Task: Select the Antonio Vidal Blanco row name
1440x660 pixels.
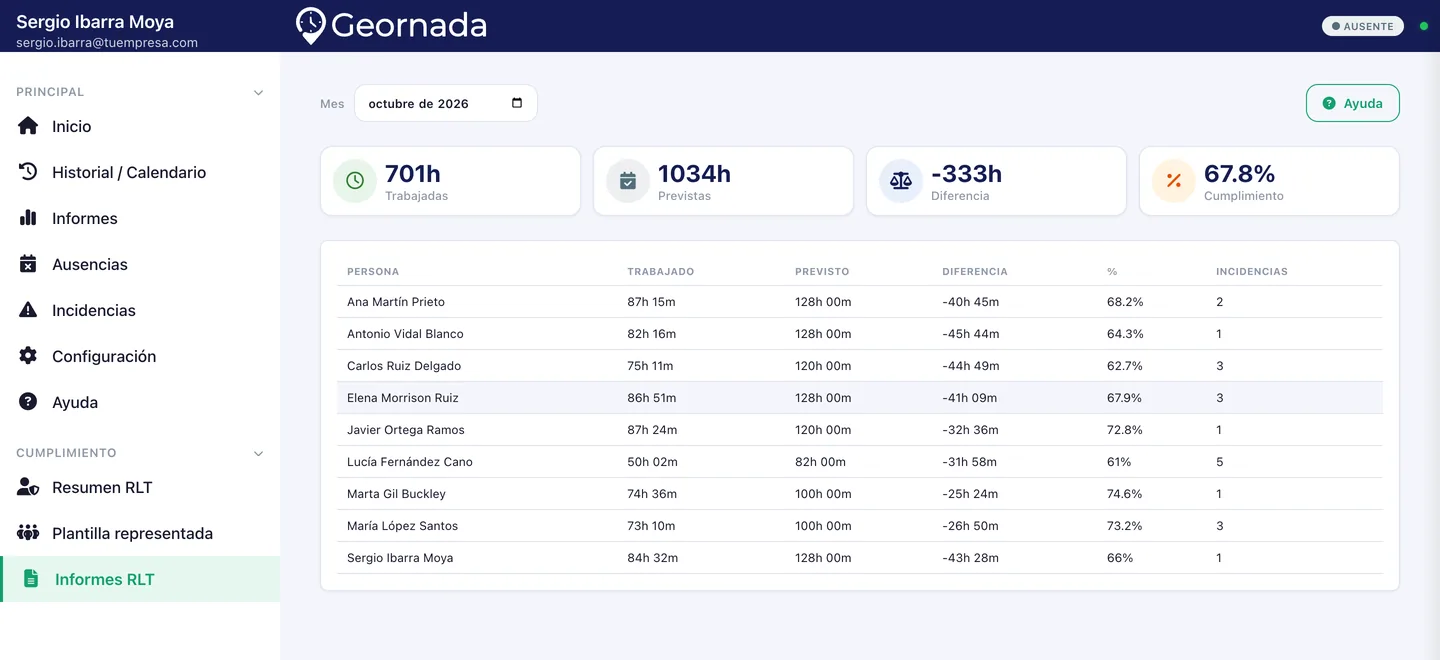Action: [x=405, y=334]
